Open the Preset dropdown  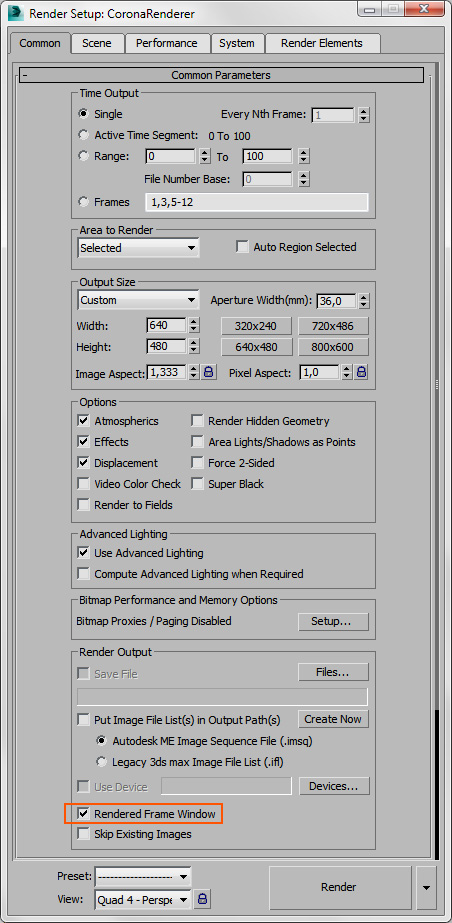143,877
